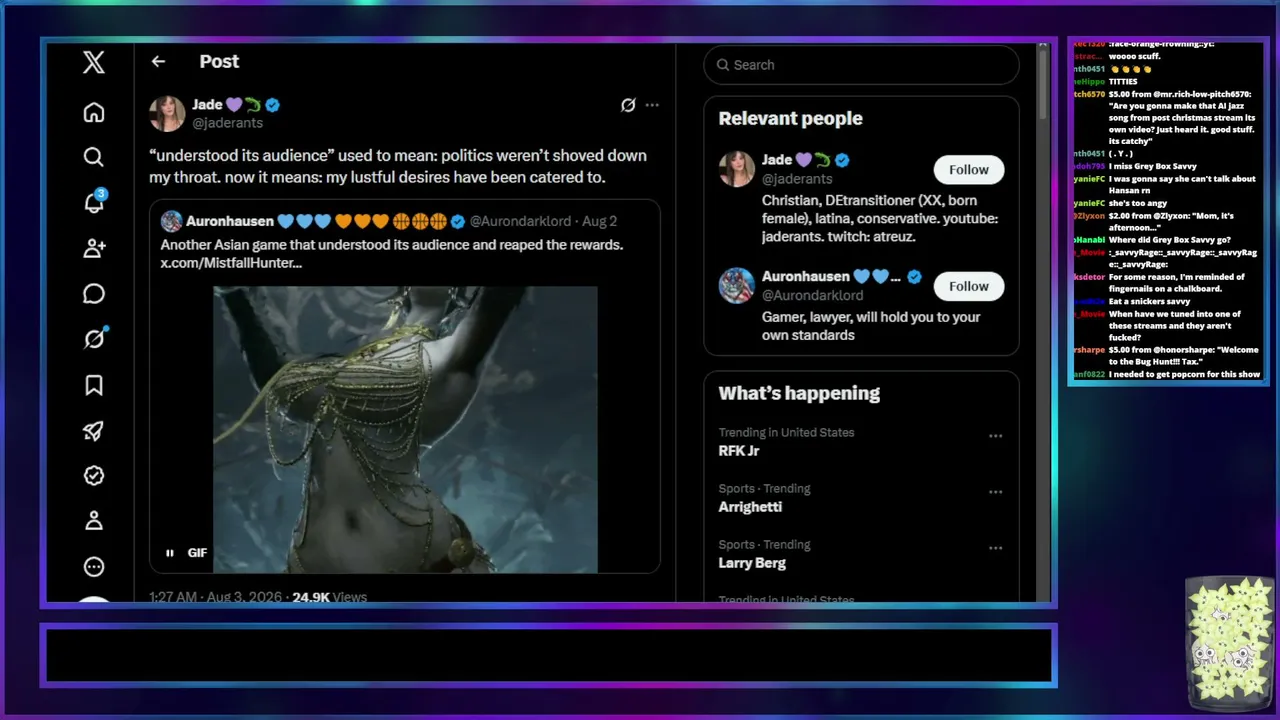
Task: Click the Aug 2 date on quoted post
Action: (600, 221)
